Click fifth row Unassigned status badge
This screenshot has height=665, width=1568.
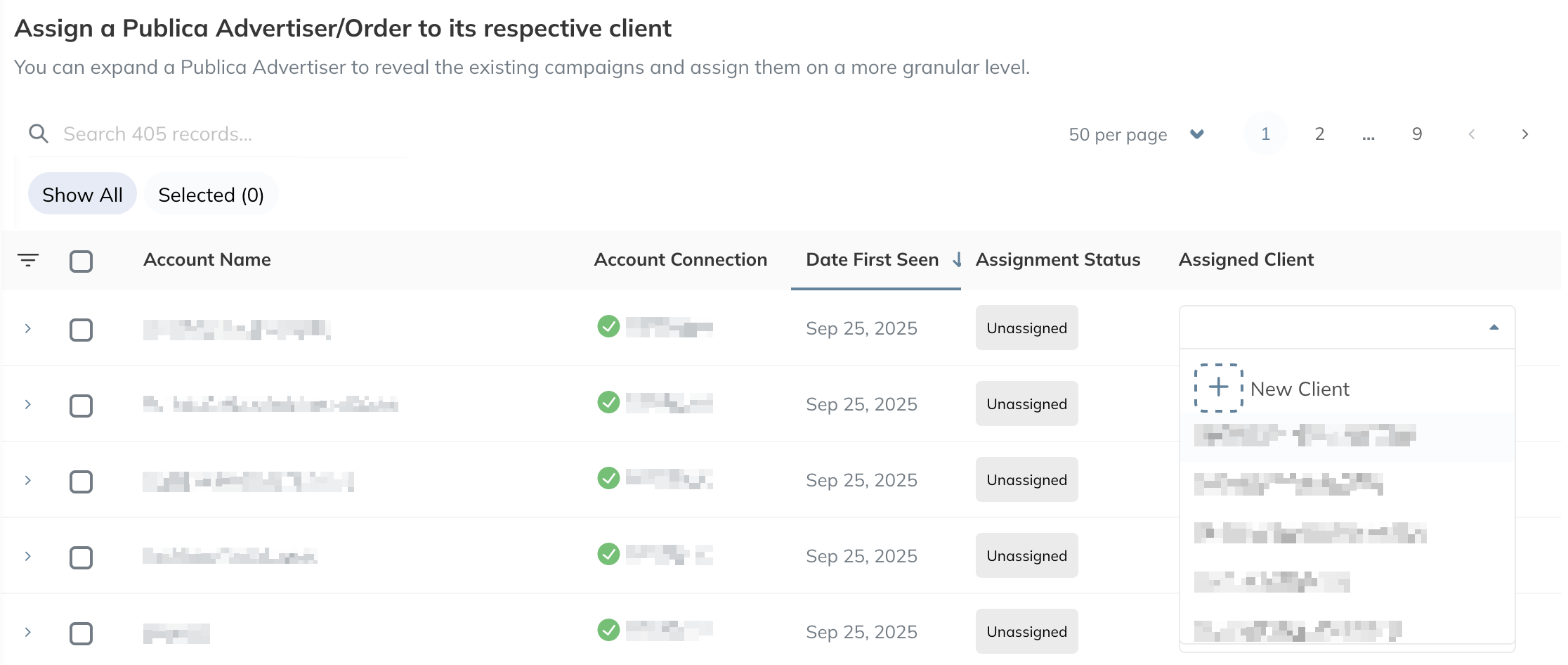point(1026,631)
